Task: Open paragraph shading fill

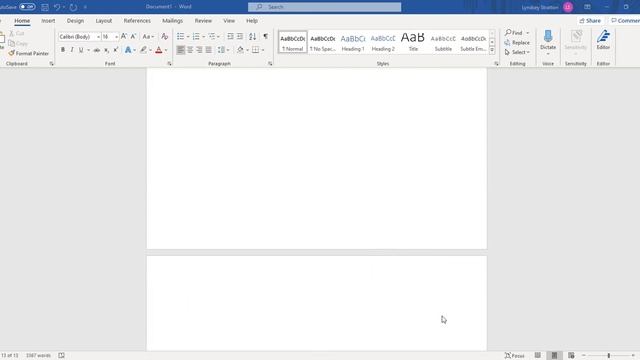Action: (x=240, y=50)
